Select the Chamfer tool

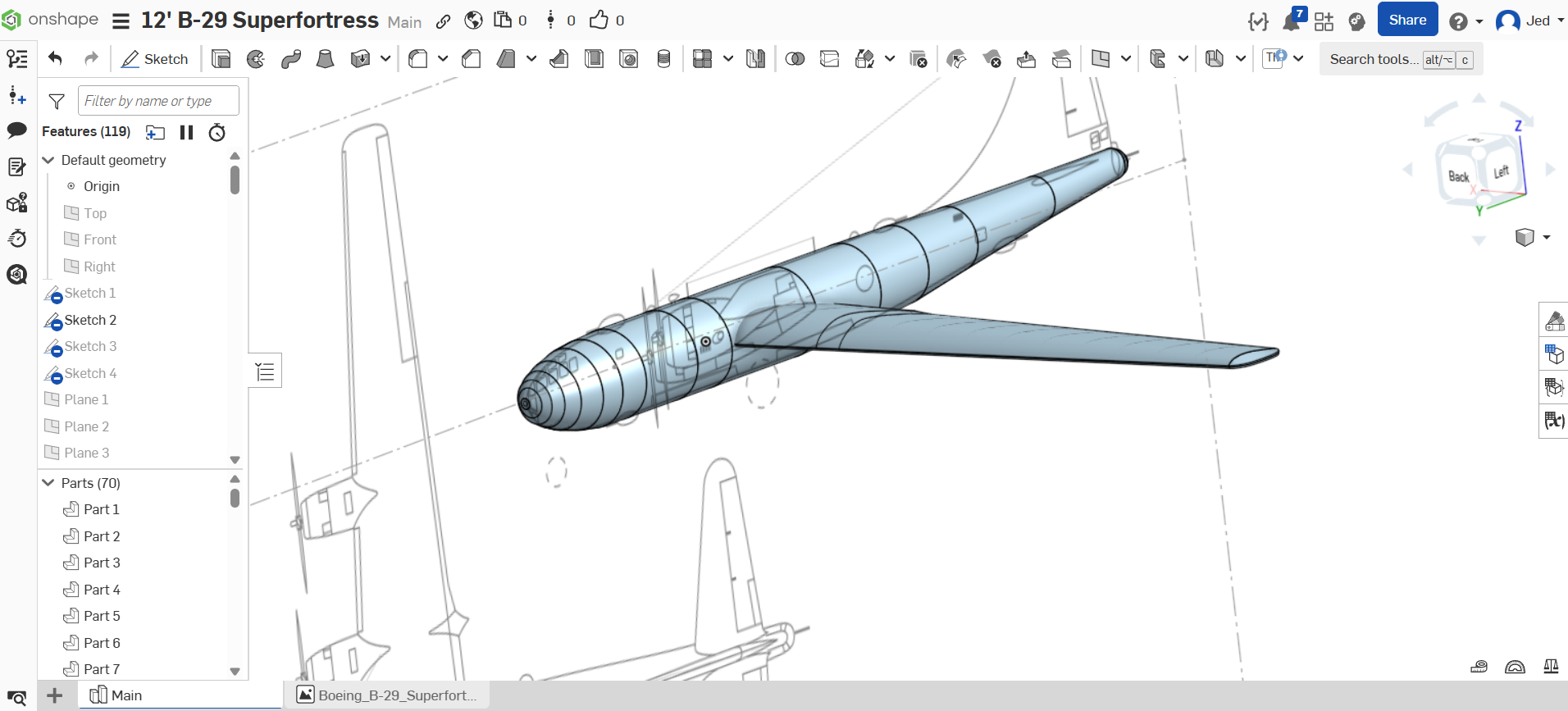coord(472,58)
